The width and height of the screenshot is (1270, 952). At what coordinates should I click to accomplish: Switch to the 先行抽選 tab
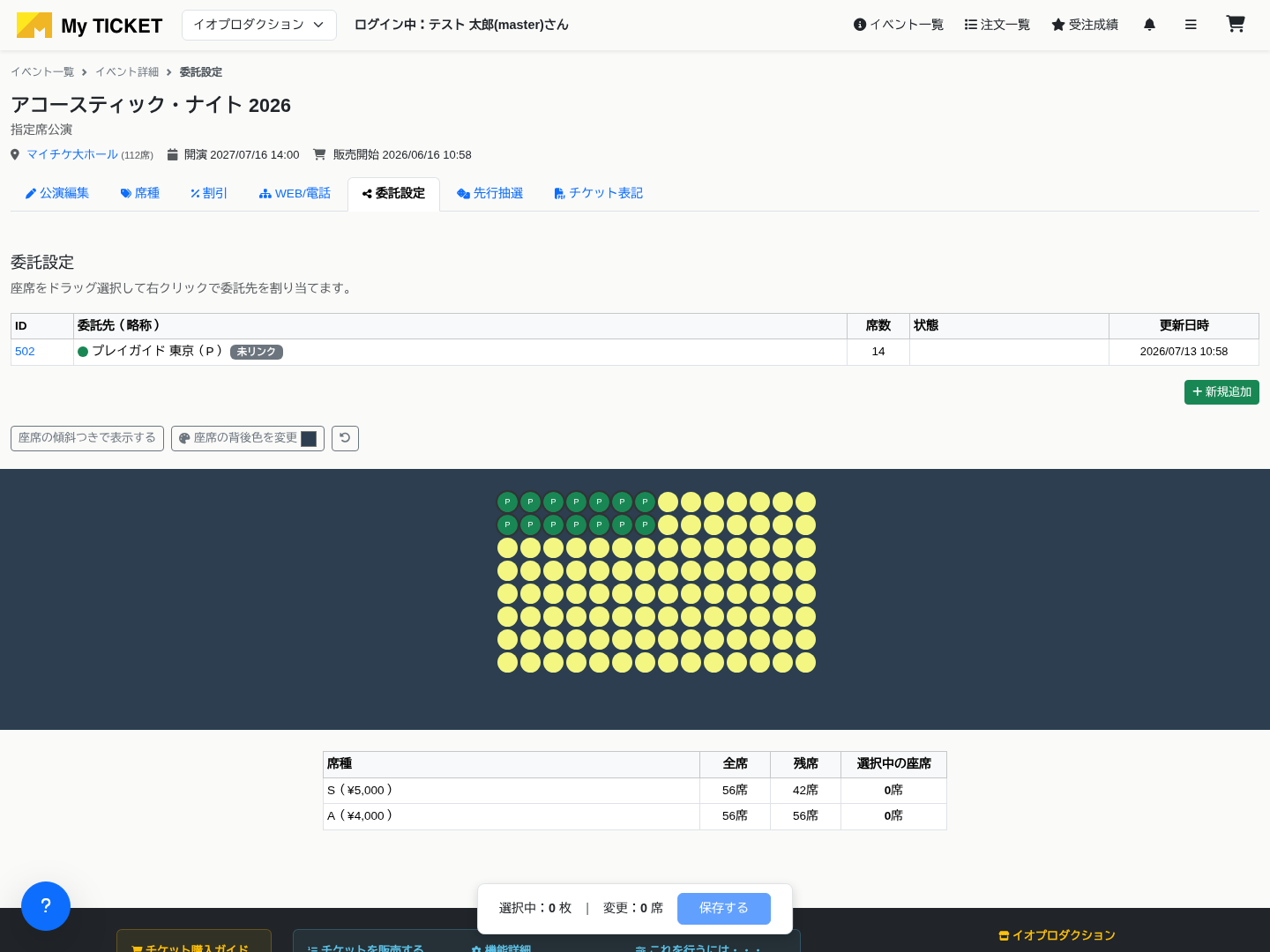[489, 193]
